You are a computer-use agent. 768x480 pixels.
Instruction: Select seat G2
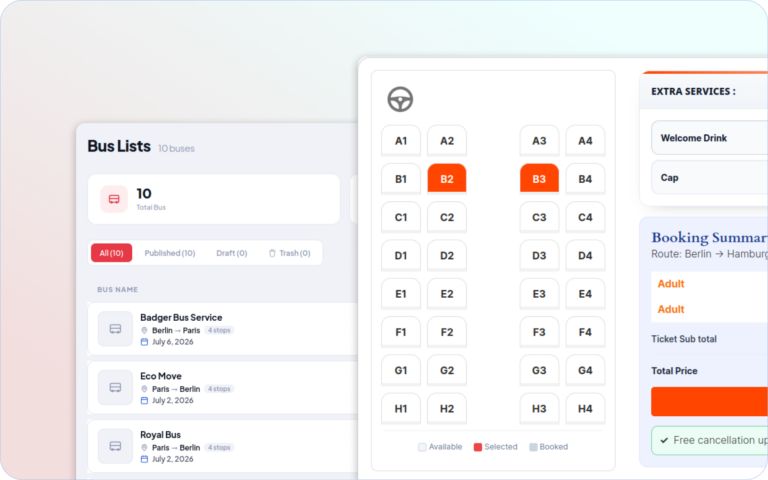click(447, 370)
